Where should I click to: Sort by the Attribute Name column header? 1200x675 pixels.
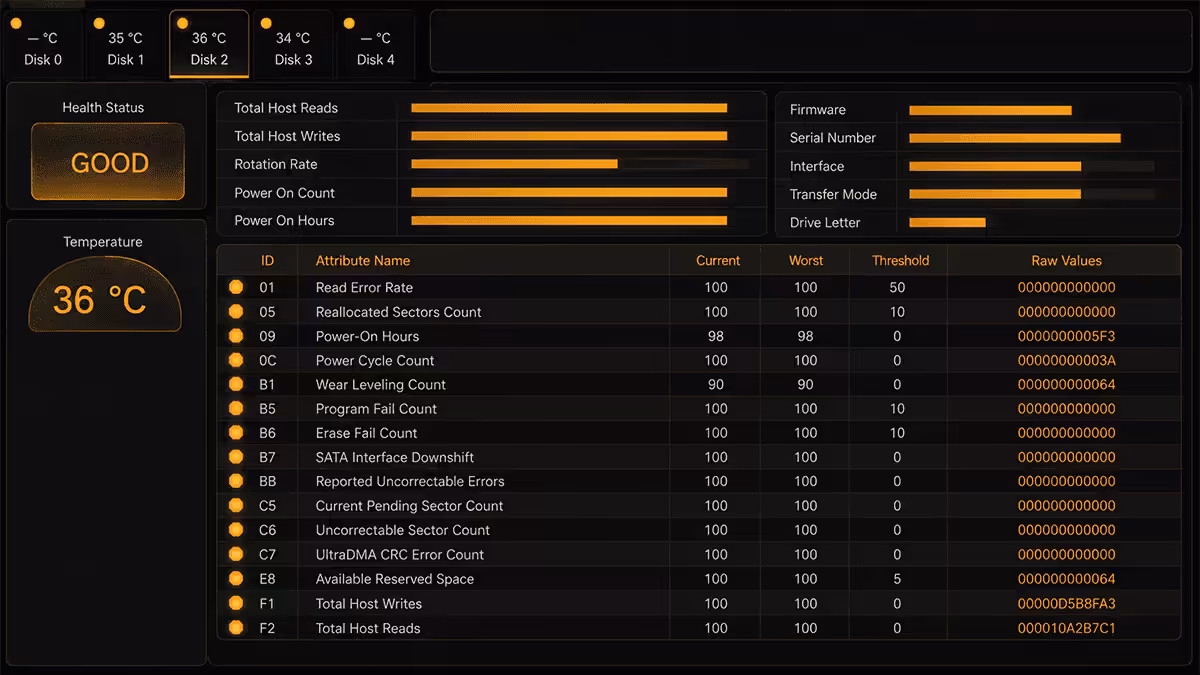click(363, 260)
